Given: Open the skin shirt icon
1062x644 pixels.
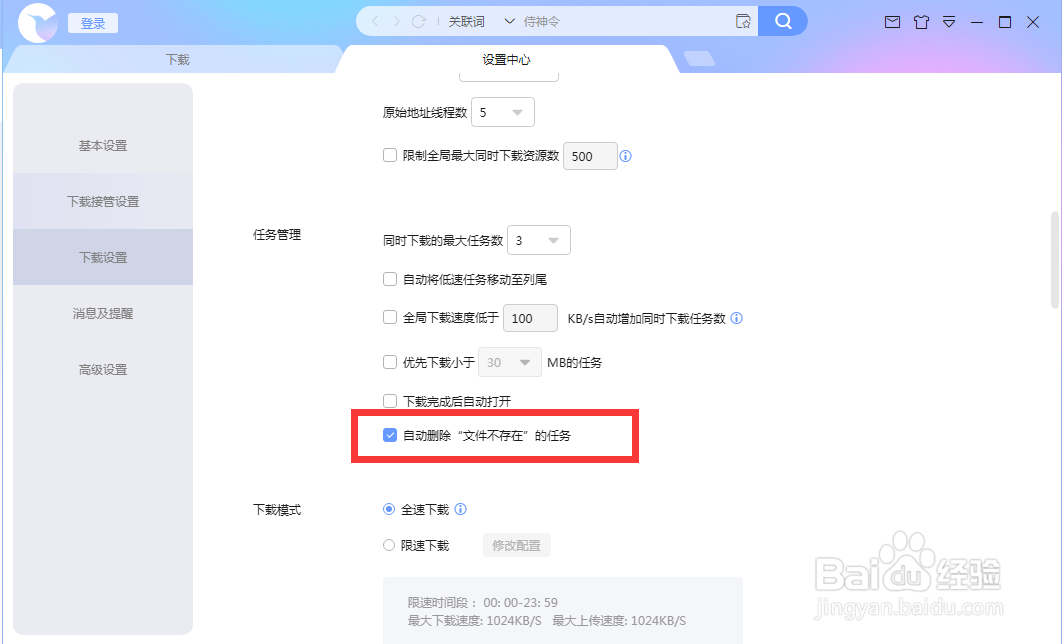Looking at the screenshot, I should click(921, 22).
